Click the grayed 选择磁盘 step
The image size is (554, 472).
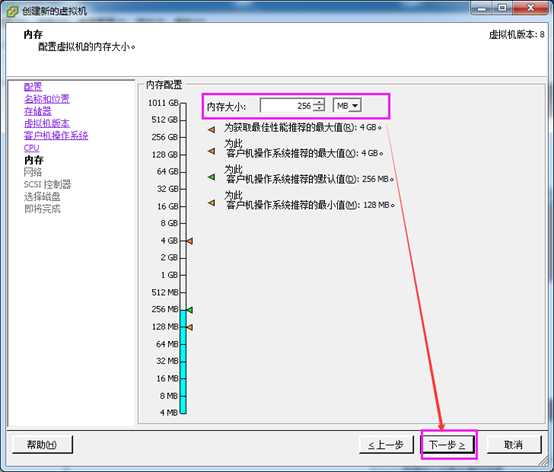(42, 197)
